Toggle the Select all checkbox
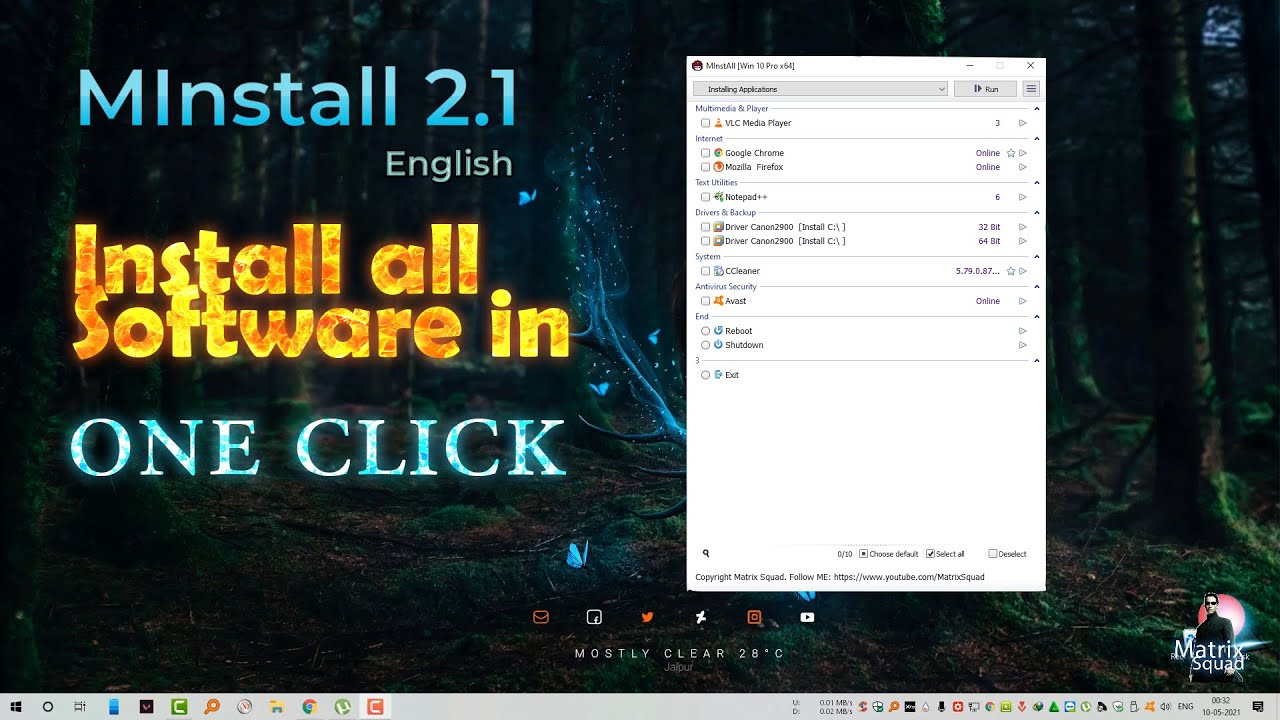 pyautogui.click(x=930, y=554)
